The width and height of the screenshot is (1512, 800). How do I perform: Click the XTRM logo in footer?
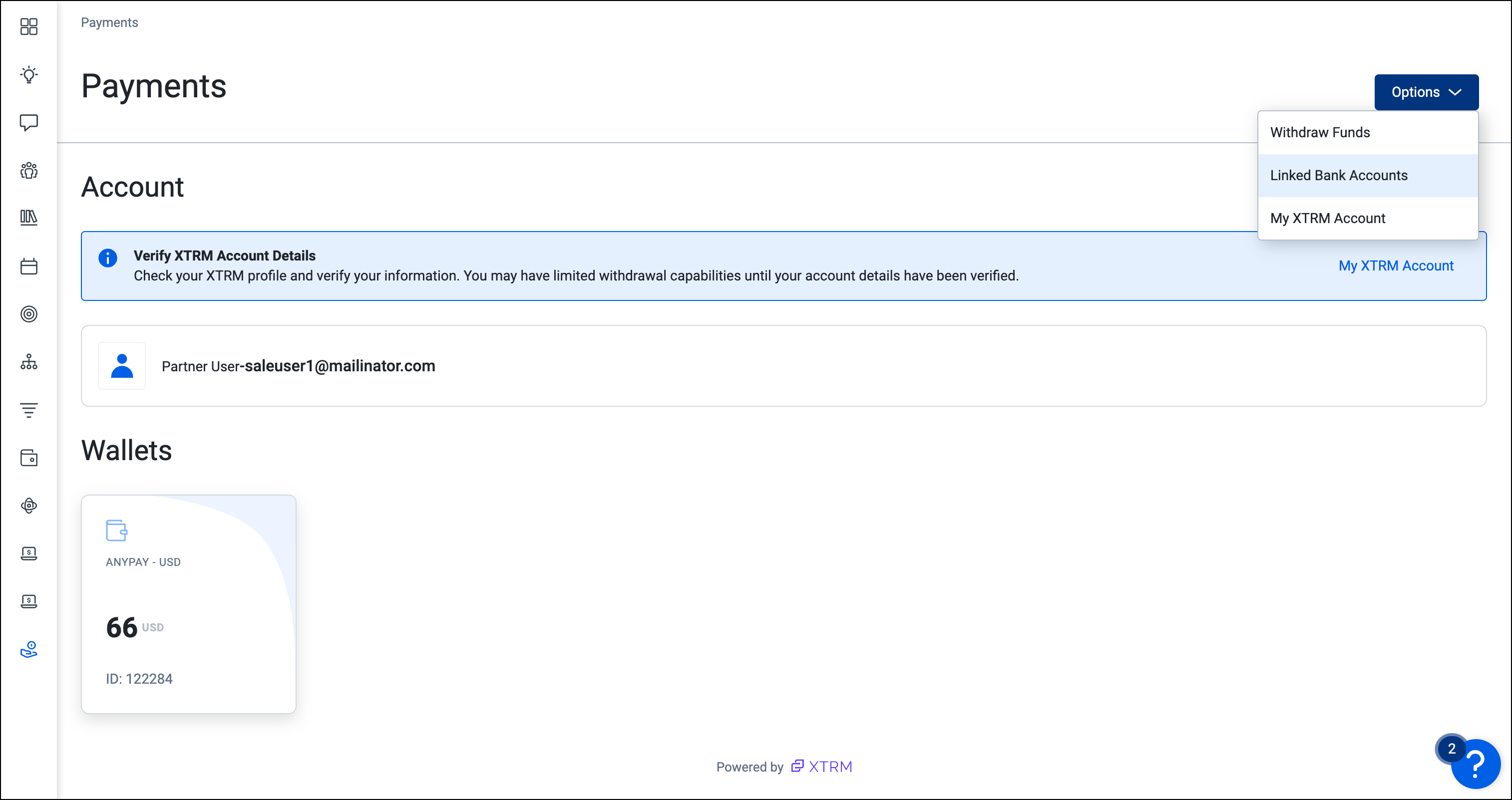(x=822, y=767)
